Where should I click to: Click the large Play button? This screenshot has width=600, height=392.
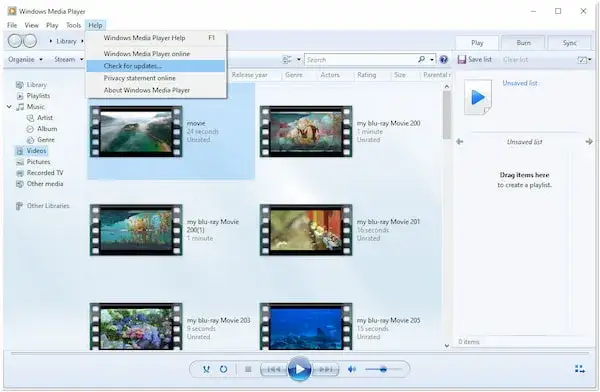299,369
